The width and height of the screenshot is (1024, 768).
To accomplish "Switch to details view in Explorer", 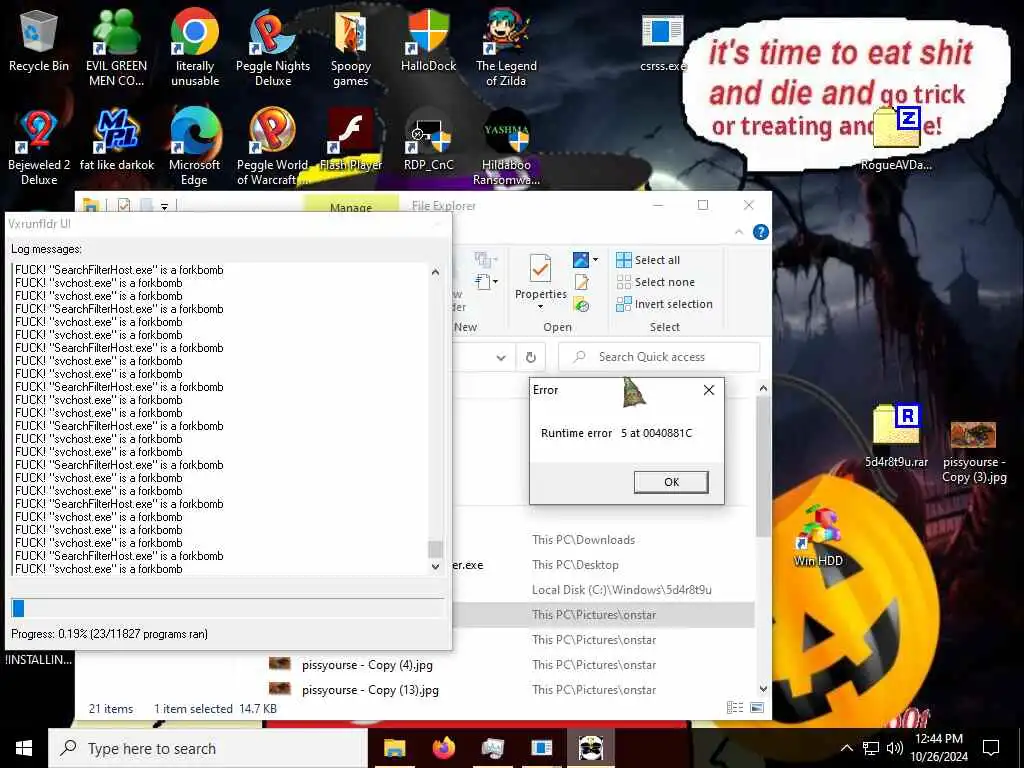I will [735, 708].
